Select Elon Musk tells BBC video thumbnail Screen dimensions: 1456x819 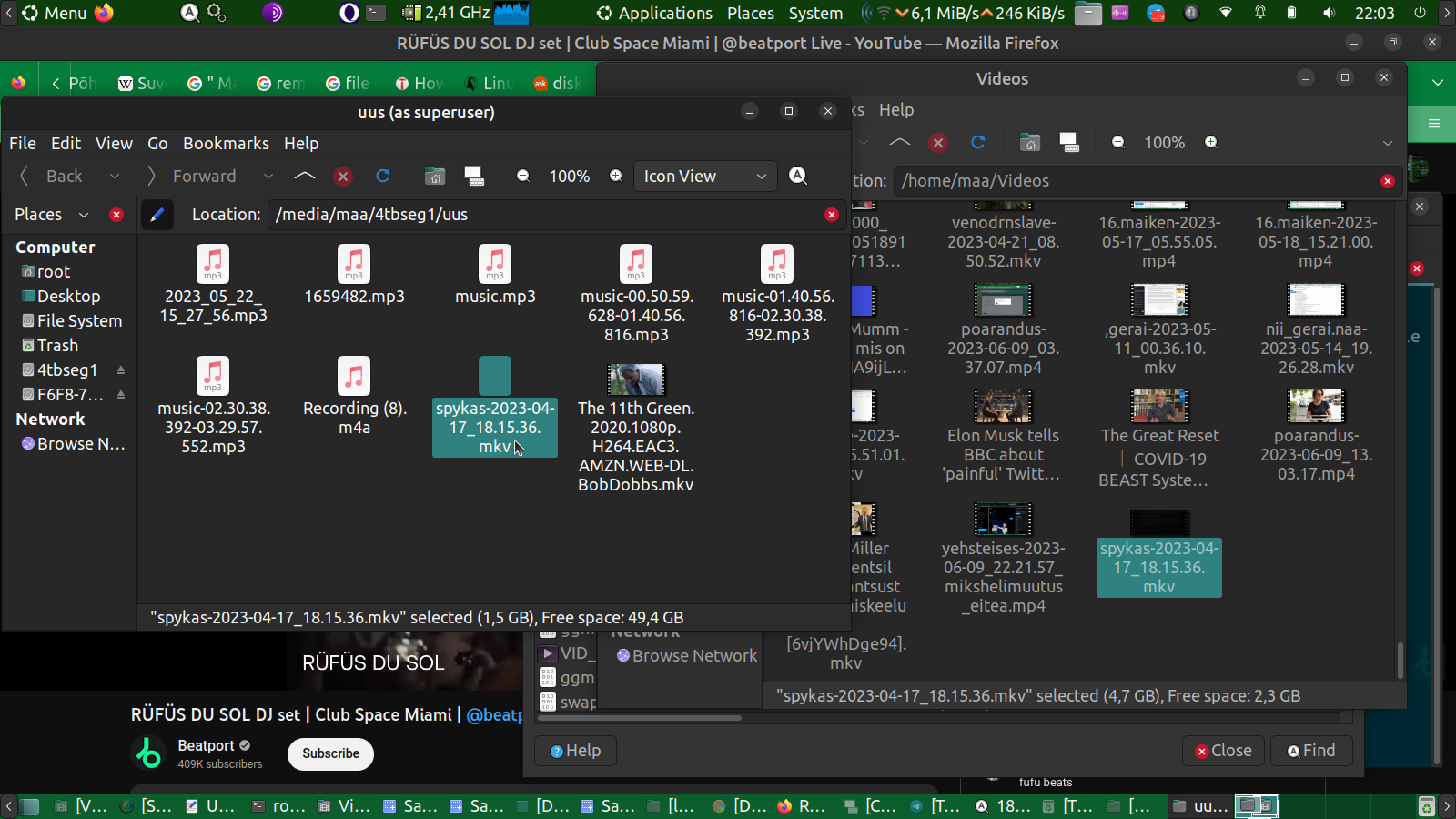tap(1003, 406)
